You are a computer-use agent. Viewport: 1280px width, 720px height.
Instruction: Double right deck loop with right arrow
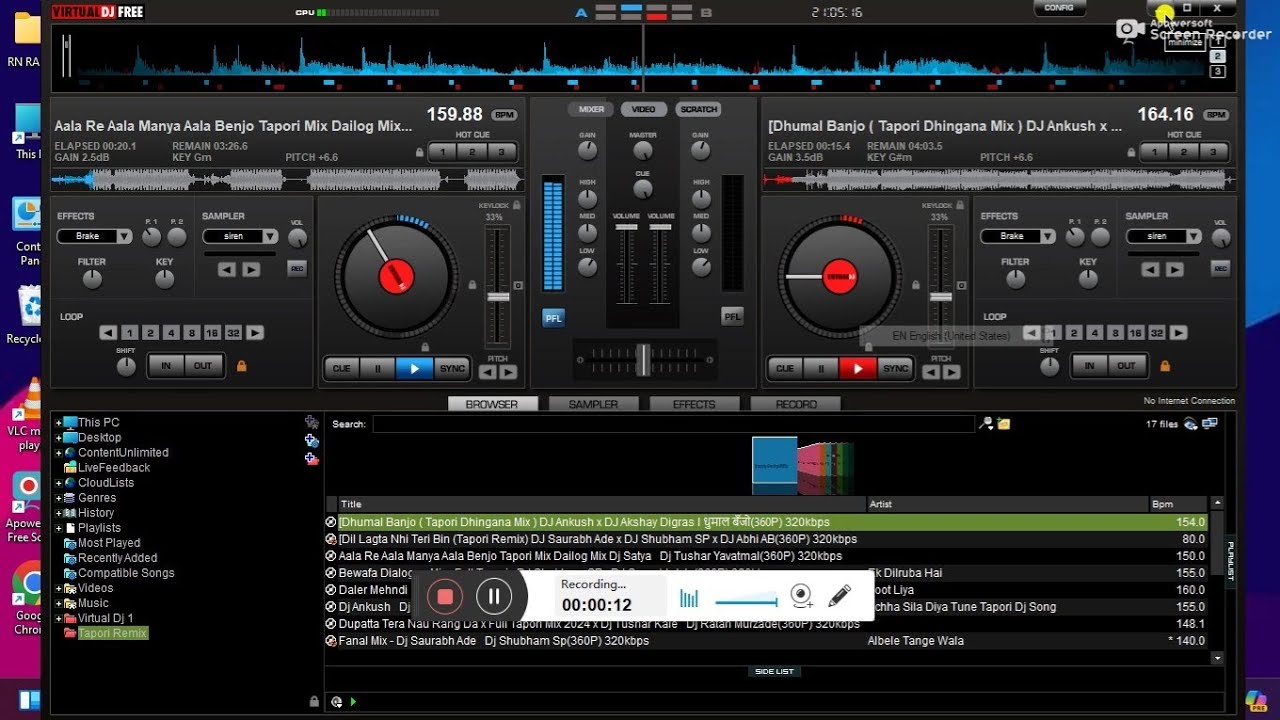pyautogui.click(x=1179, y=333)
